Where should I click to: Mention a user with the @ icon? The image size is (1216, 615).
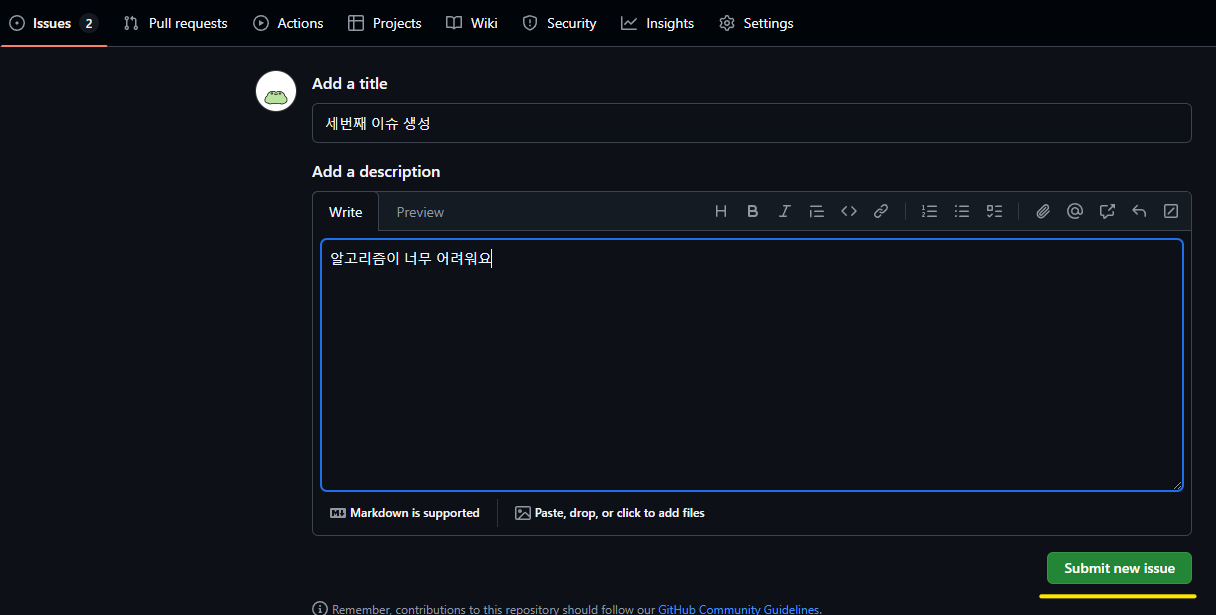1074,211
